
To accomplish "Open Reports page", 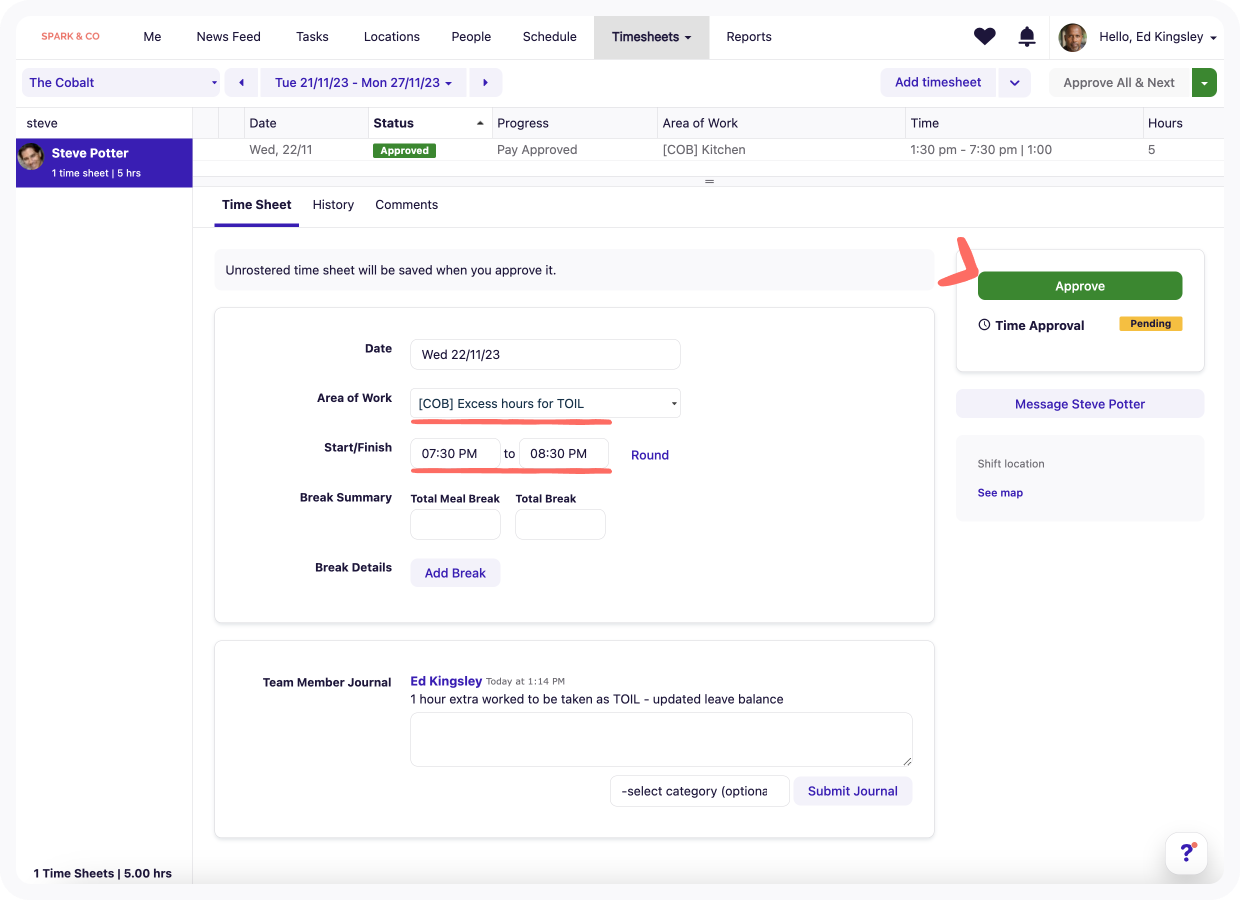I will pyautogui.click(x=749, y=37).
